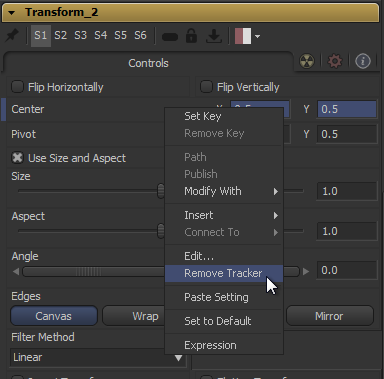Select the S3 settings slot
The image size is (384, 379).
tap(81, 35)
